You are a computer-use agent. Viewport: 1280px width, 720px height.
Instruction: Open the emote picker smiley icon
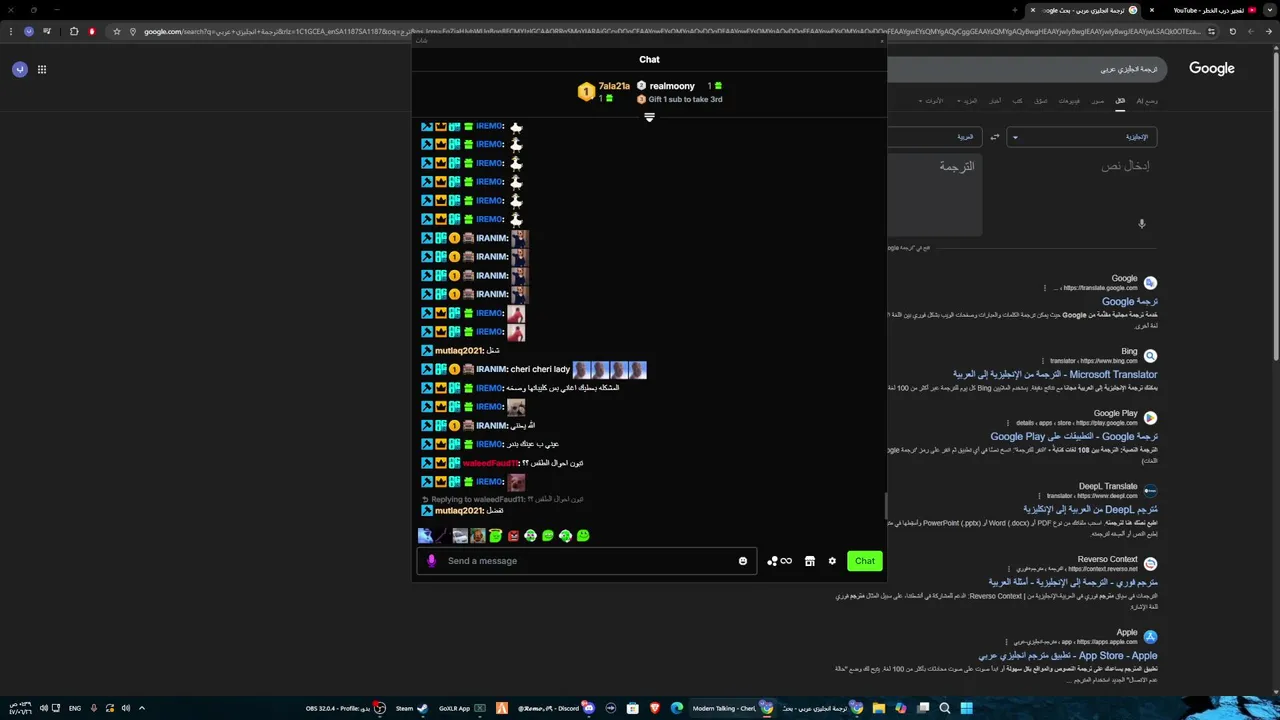tap(743, 561)
